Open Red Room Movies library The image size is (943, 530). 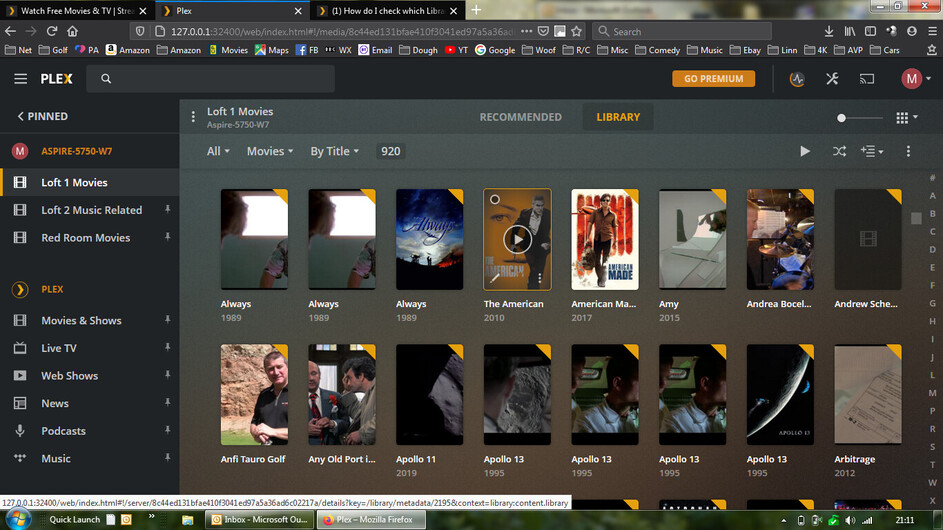(85, 238)
